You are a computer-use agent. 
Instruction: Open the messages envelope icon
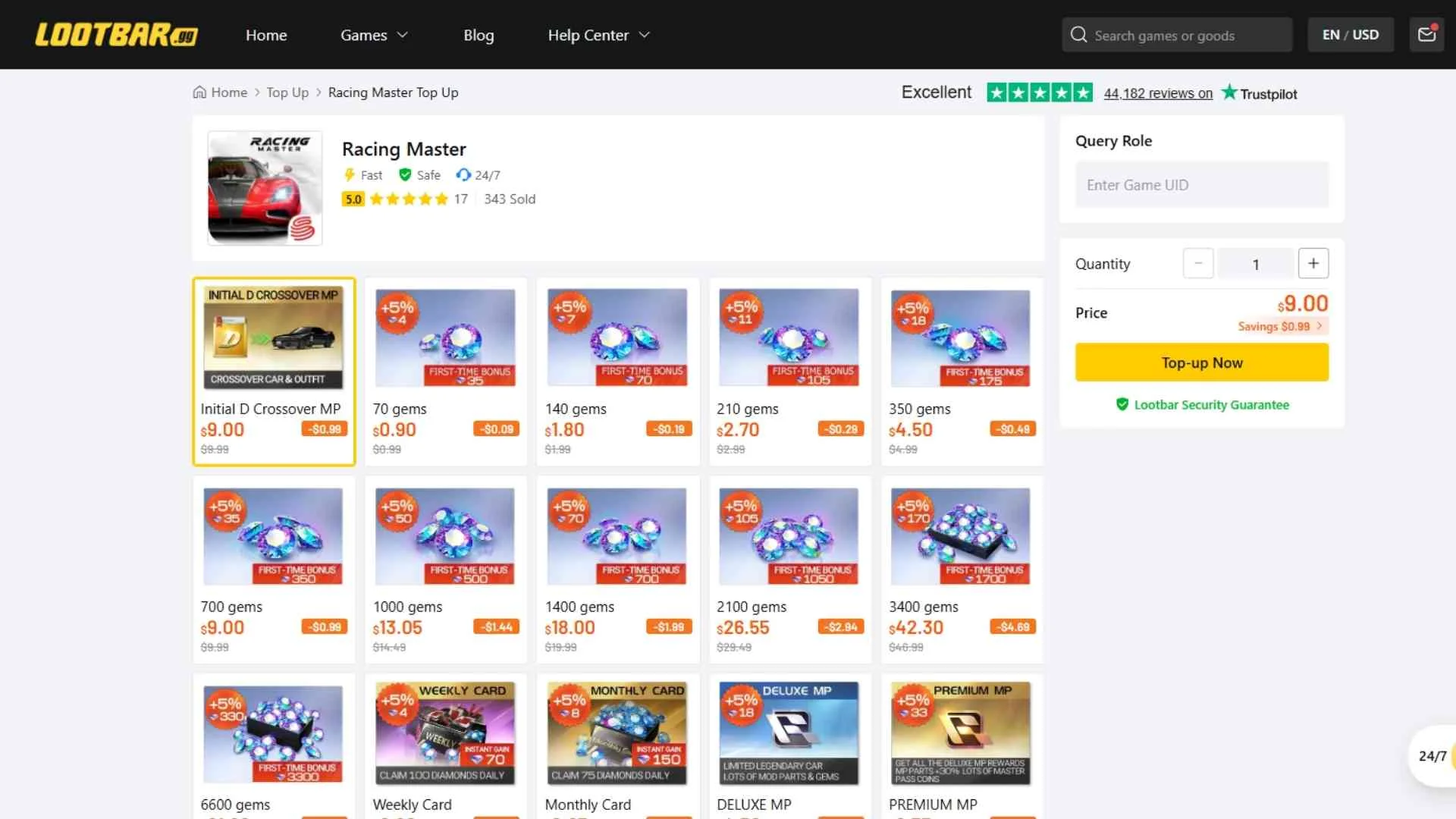pyautogui.click(x=1426, y=35)
